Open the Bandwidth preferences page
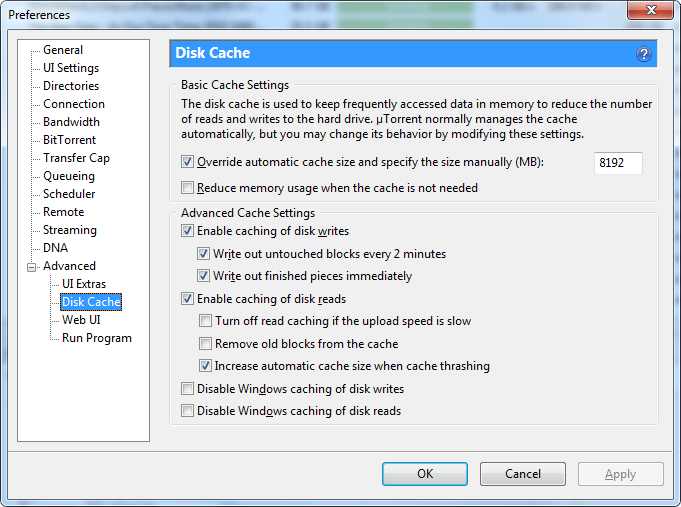 [71, 122]
